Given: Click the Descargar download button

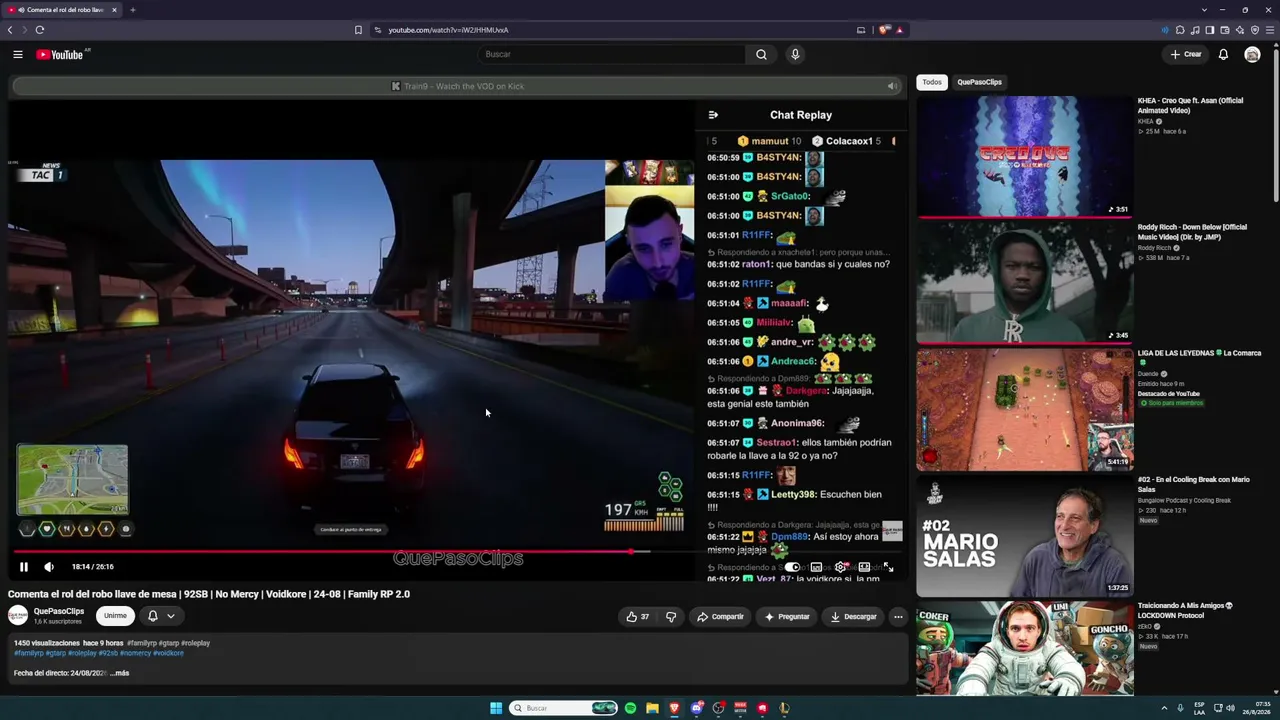Looking at the screenshot, I should (853, 617).
